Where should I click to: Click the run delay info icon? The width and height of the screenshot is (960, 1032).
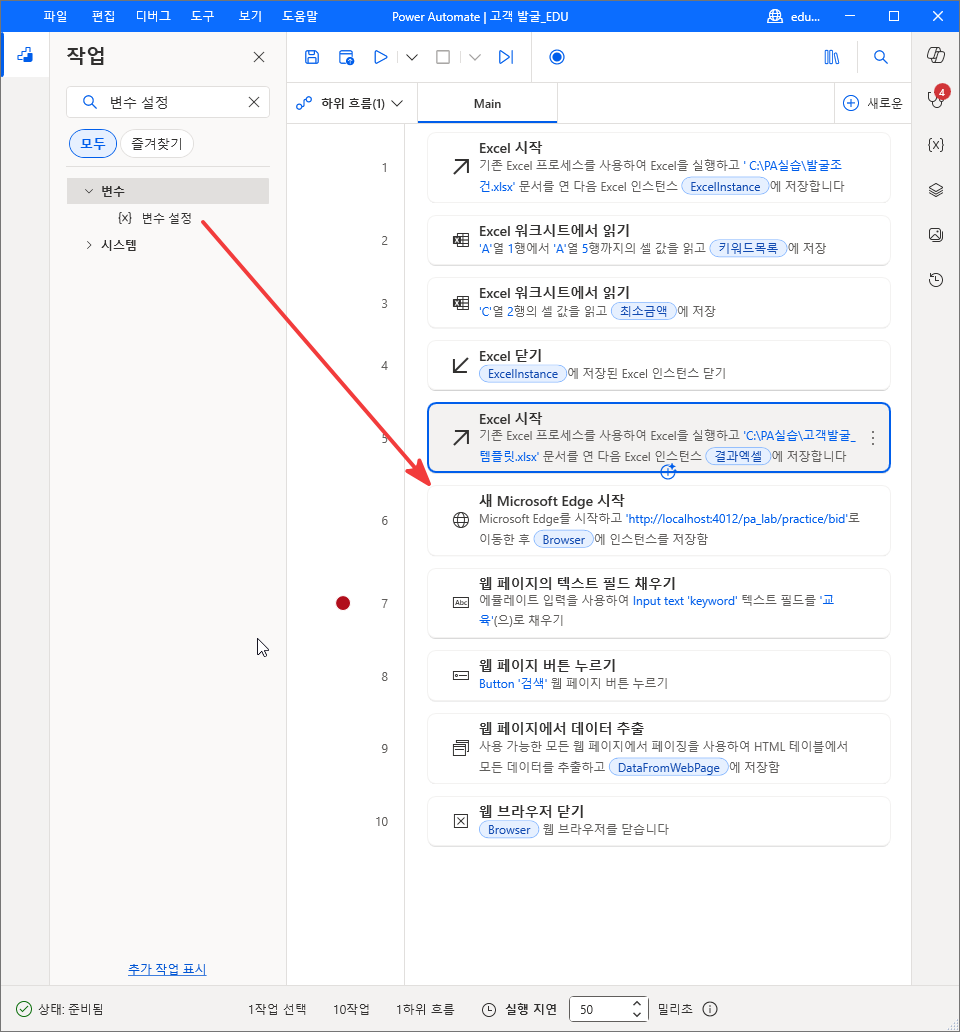coord(710,1009)
